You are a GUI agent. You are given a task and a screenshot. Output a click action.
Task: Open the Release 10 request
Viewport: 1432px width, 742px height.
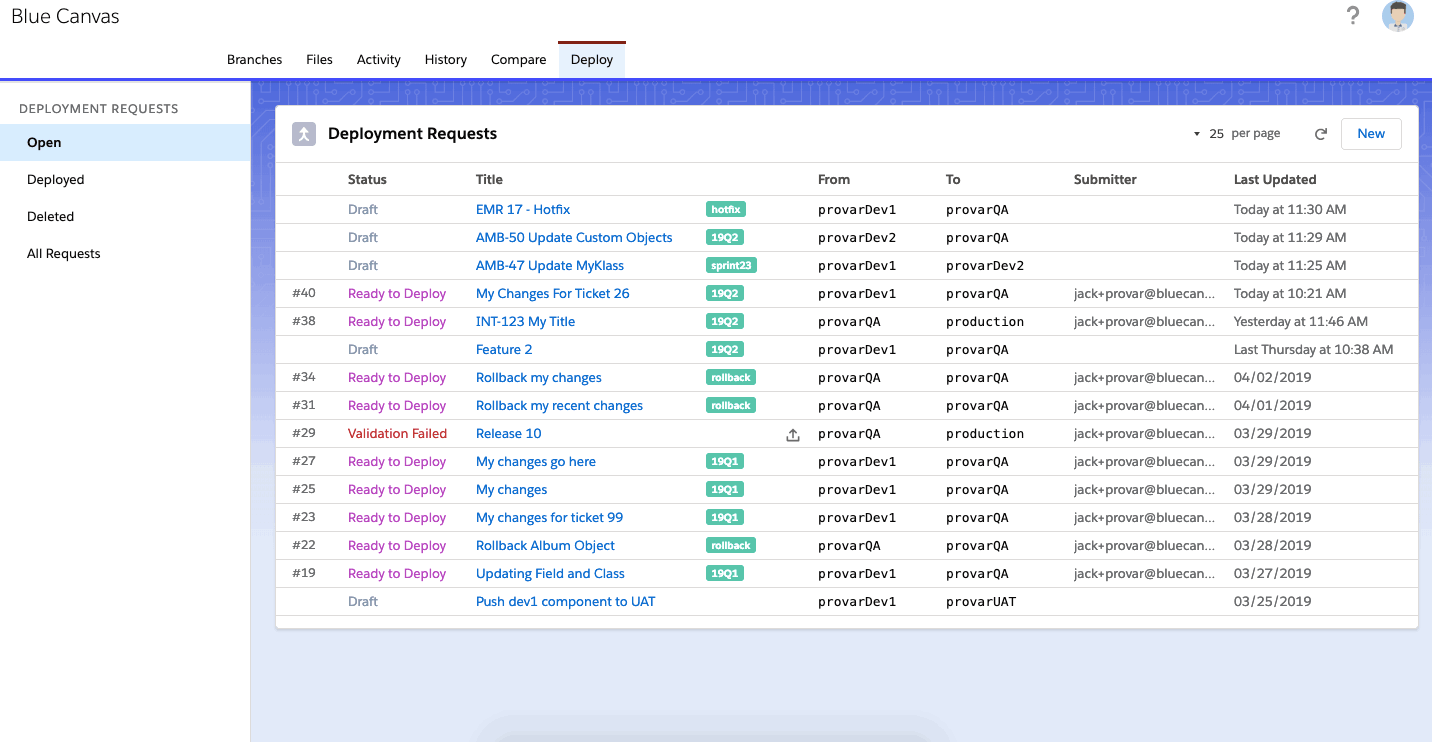click(509, 434)
